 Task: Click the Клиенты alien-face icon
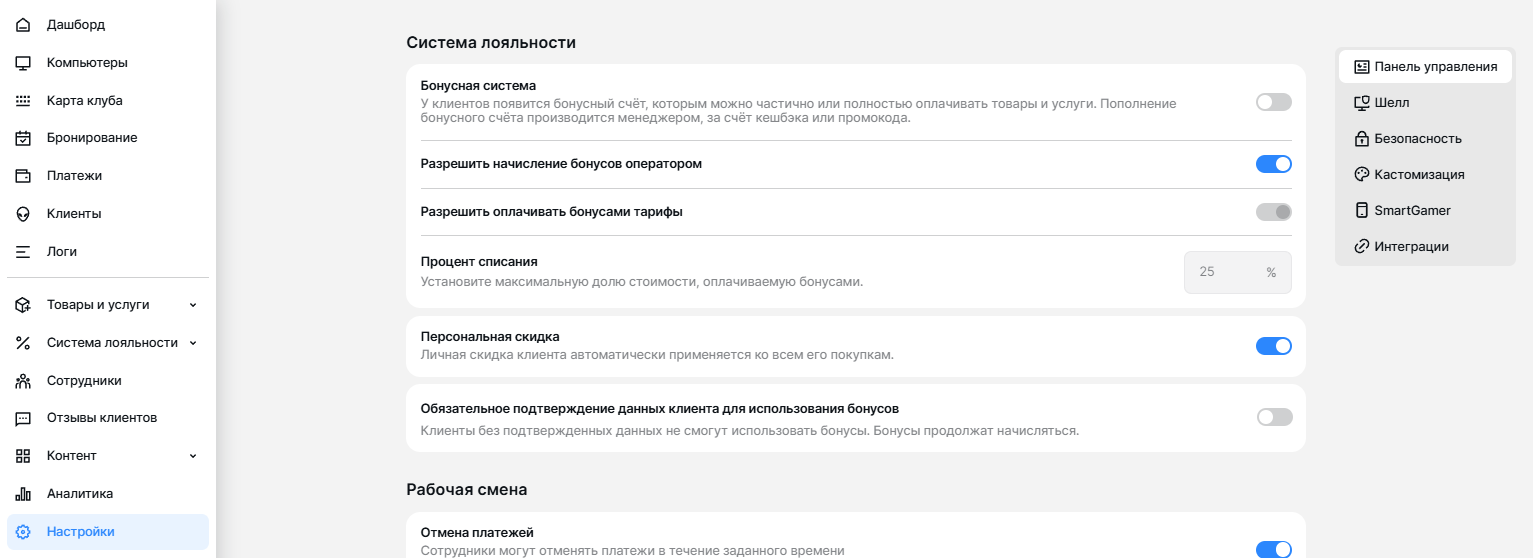[24, 214]
